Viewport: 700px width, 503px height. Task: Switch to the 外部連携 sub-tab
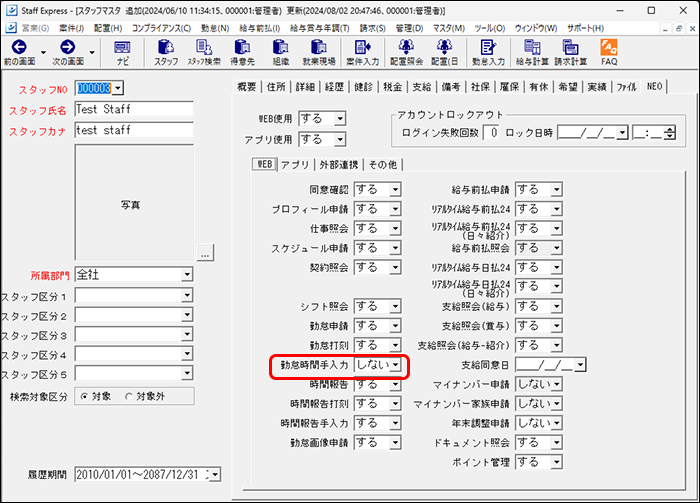(x=339, y=165)
